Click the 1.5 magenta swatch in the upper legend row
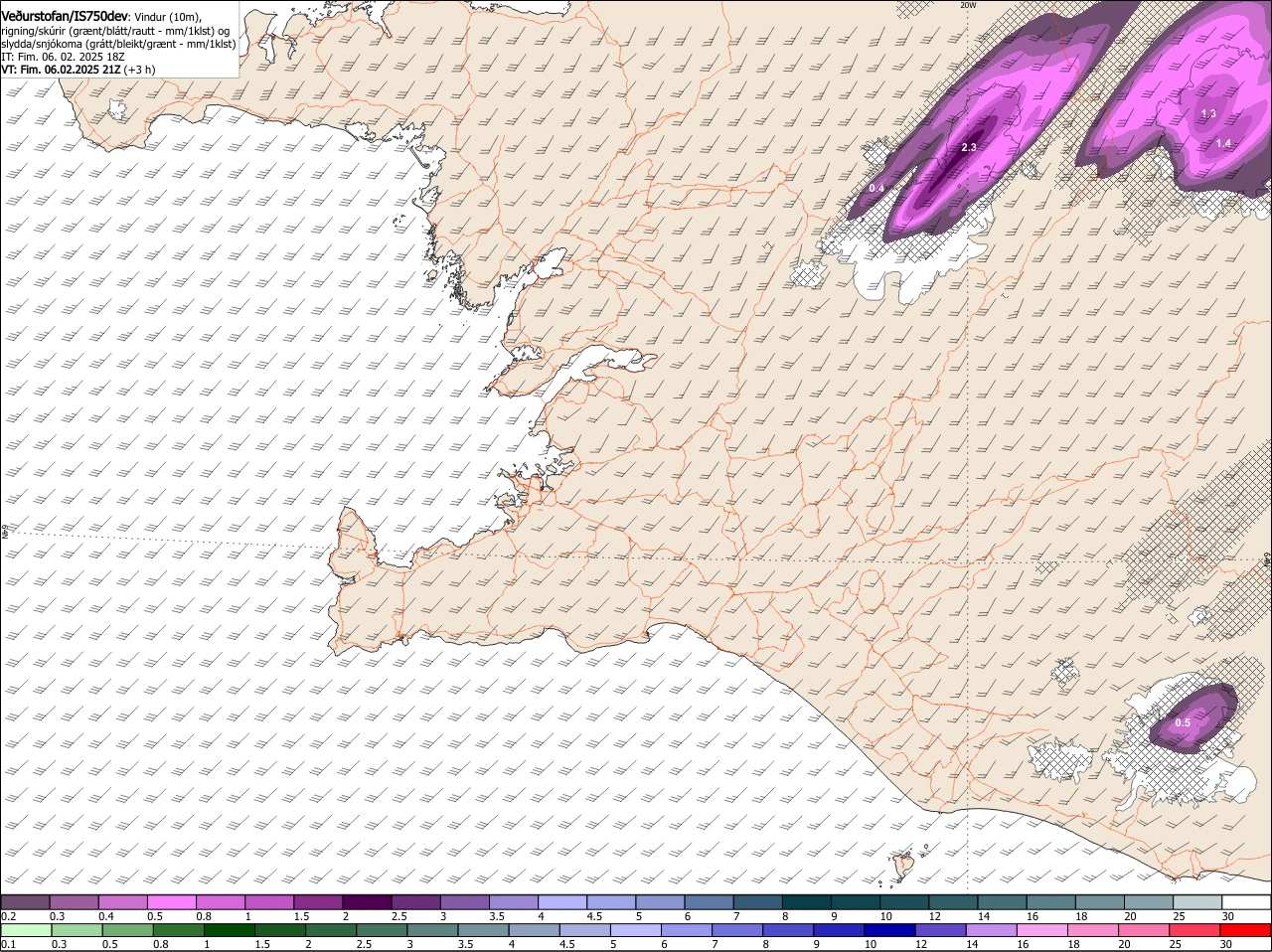Image resolution: width=1272 pixels, height=952 pixels. pyautogui.click(x=318, y=901)
